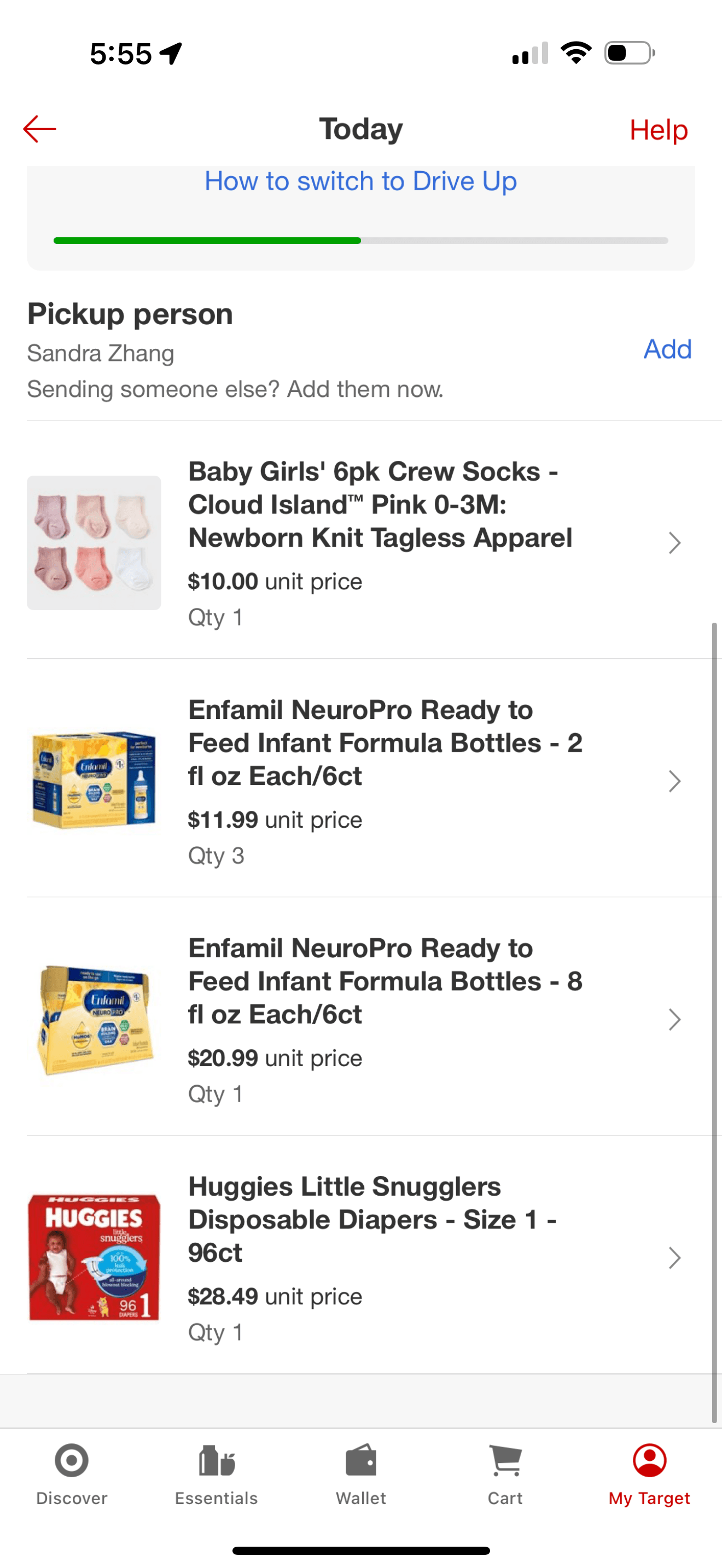Screen dimensions: 722x1568
Task: Open the Huggies diapers box thumbnail
Action: 94,1257
